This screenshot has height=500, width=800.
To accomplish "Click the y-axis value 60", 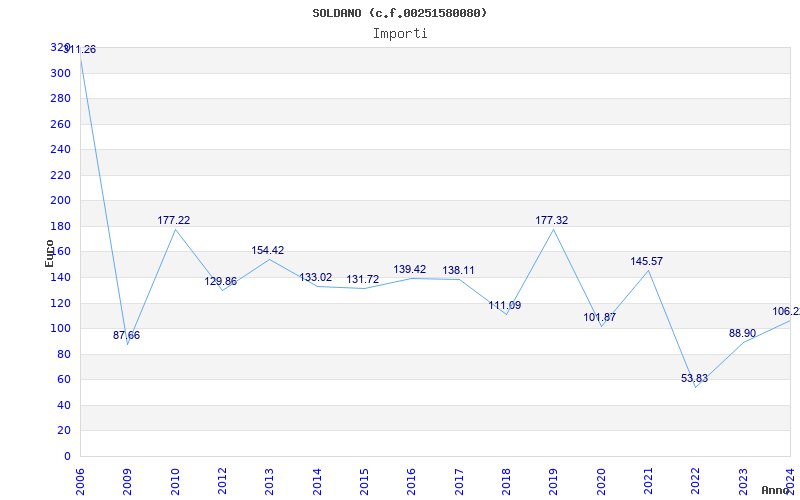I will (64, 380).
